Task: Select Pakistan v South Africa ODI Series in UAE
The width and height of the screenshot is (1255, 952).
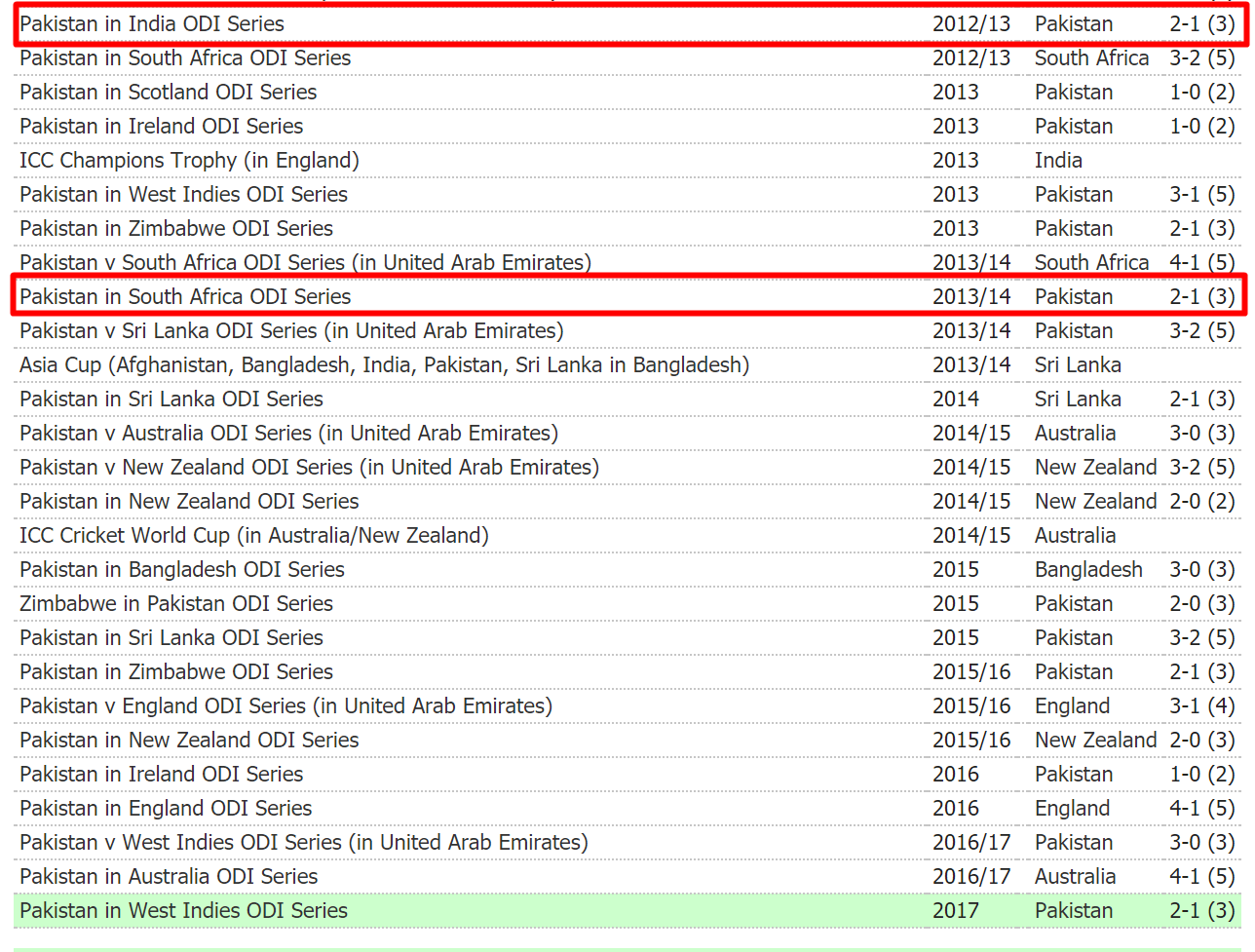Action: pos(305,262)
